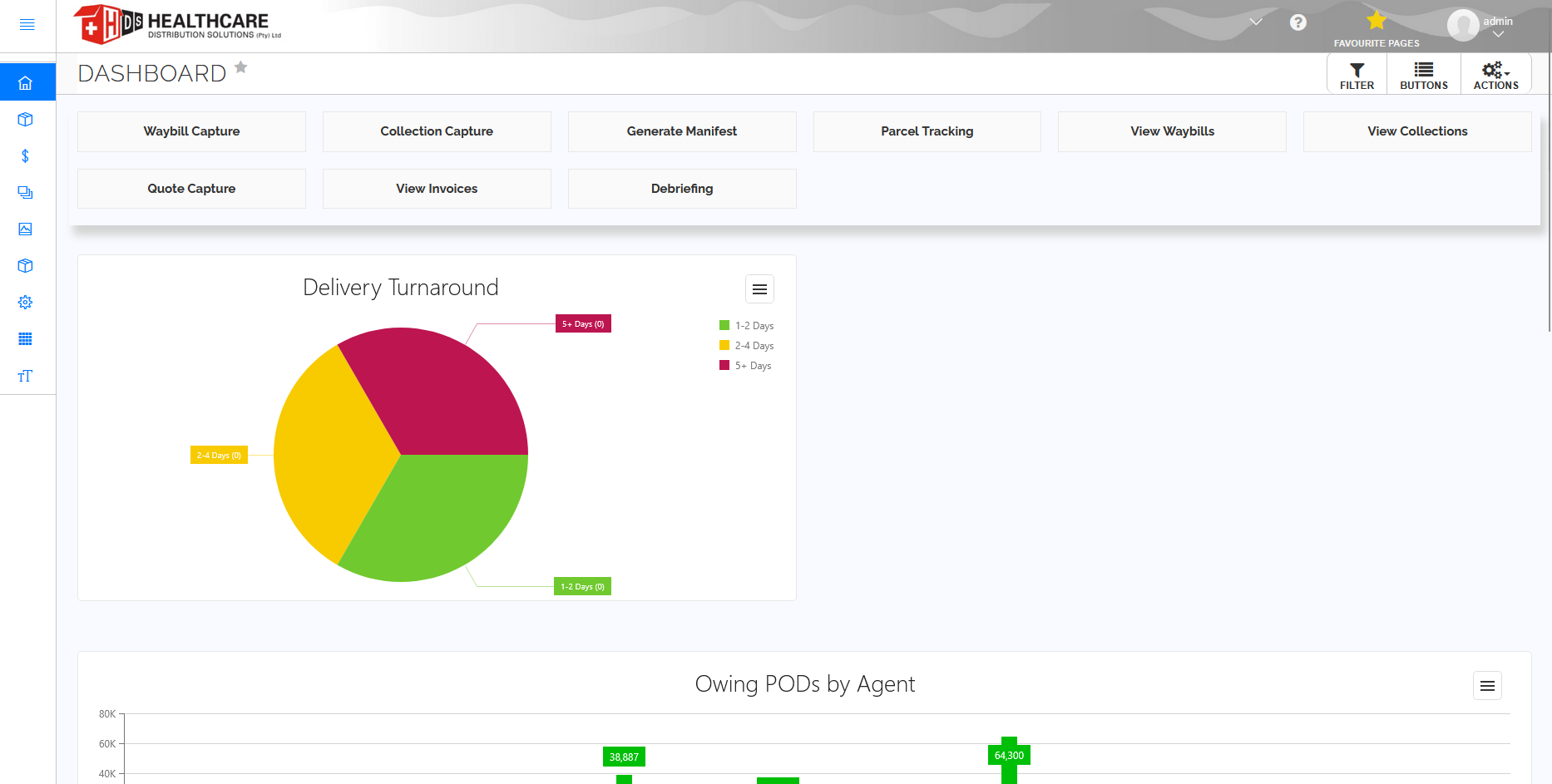Expand the ACTIONS dropdown menu
Viewport: 1552px width, 784px height.
[x=1495, y=74]
